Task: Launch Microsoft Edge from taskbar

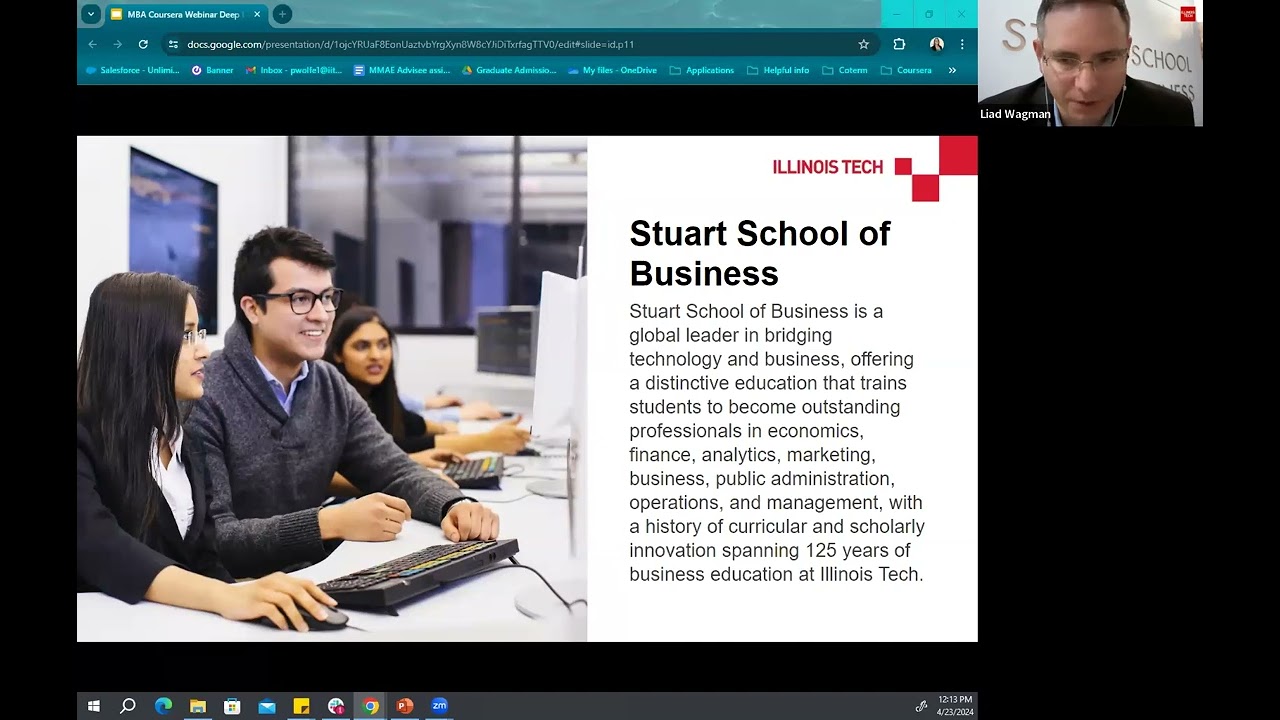Action: pyautogui.click(x=163, y=706)
